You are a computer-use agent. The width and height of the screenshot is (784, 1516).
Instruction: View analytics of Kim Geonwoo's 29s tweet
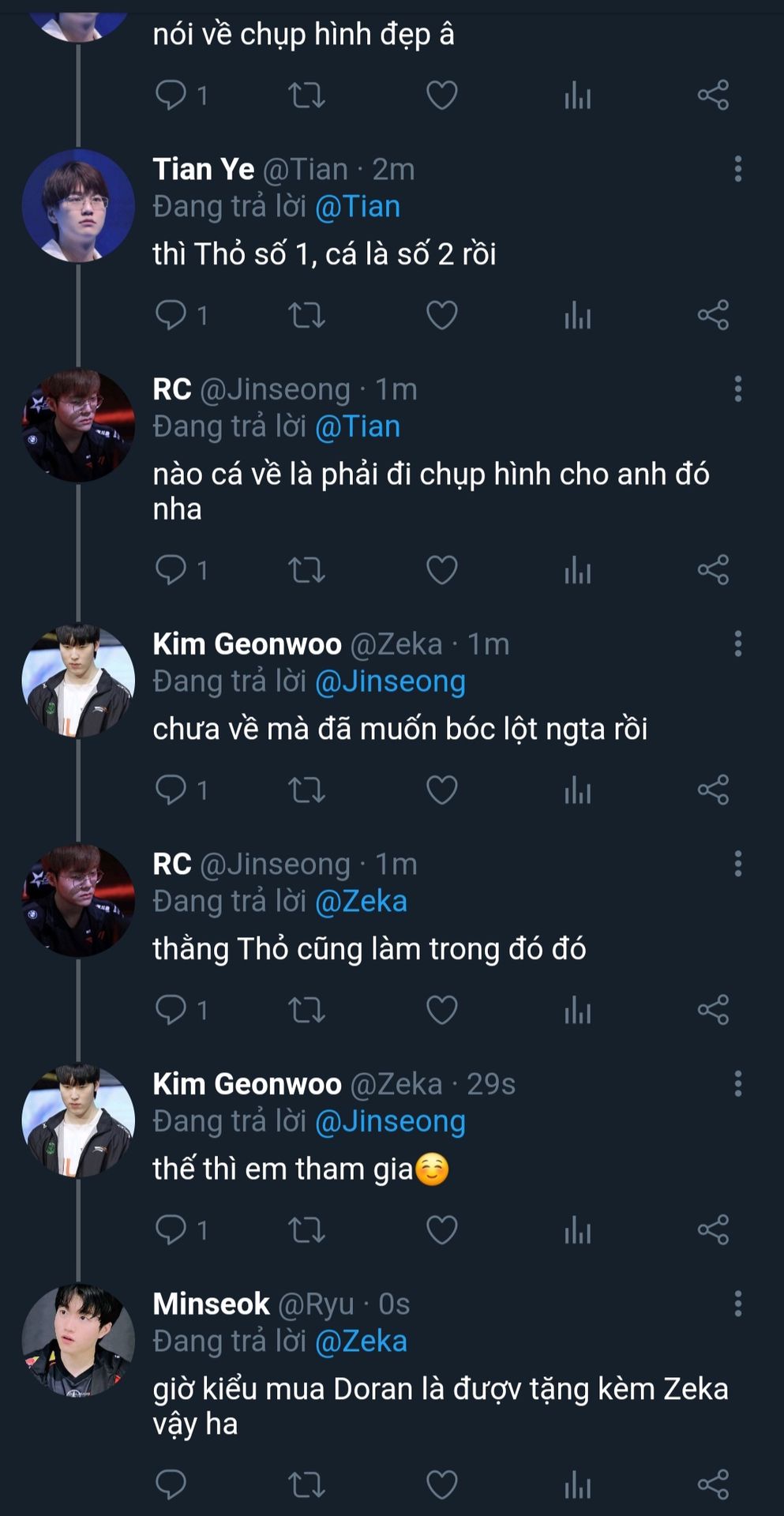click(577, 1229)
